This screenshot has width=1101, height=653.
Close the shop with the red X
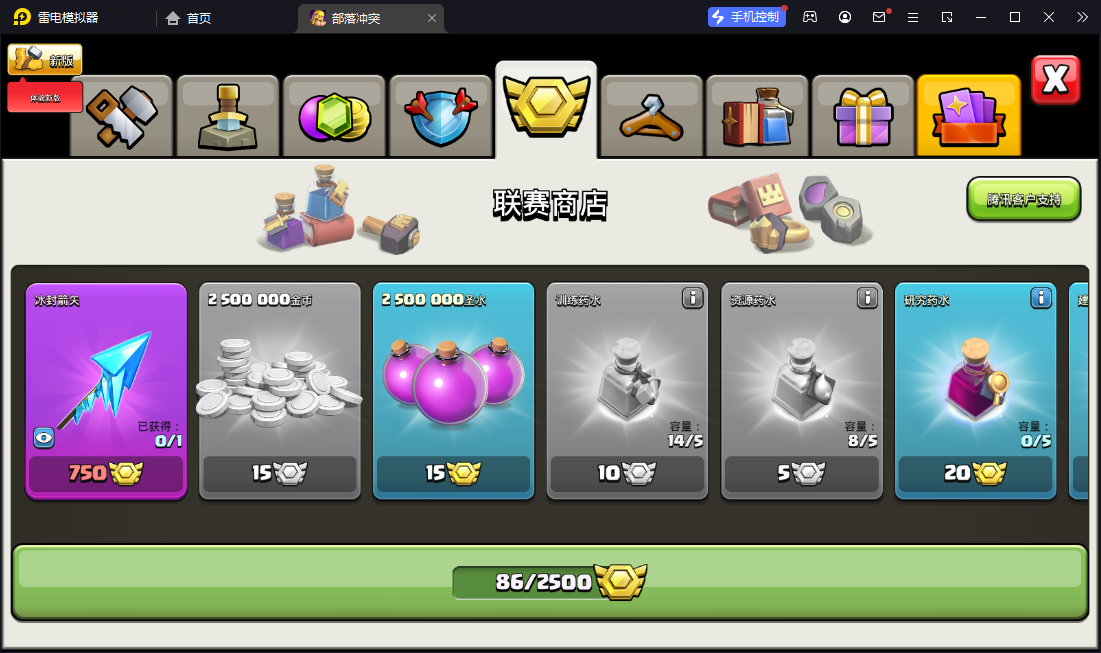click(1055, 79)
